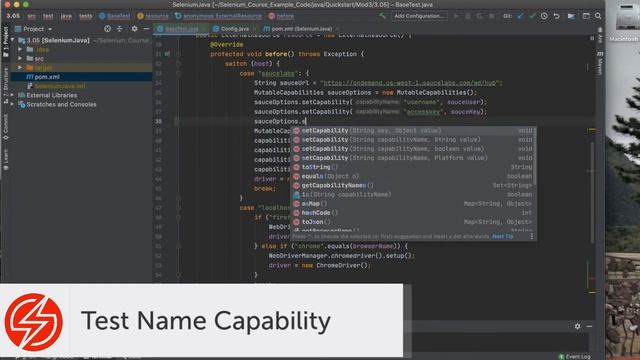Image resolution: width=640 pixels, height=360 pixels.
Task: Select SeleniumJava.iml file in tree
Action: pos(82,86)
